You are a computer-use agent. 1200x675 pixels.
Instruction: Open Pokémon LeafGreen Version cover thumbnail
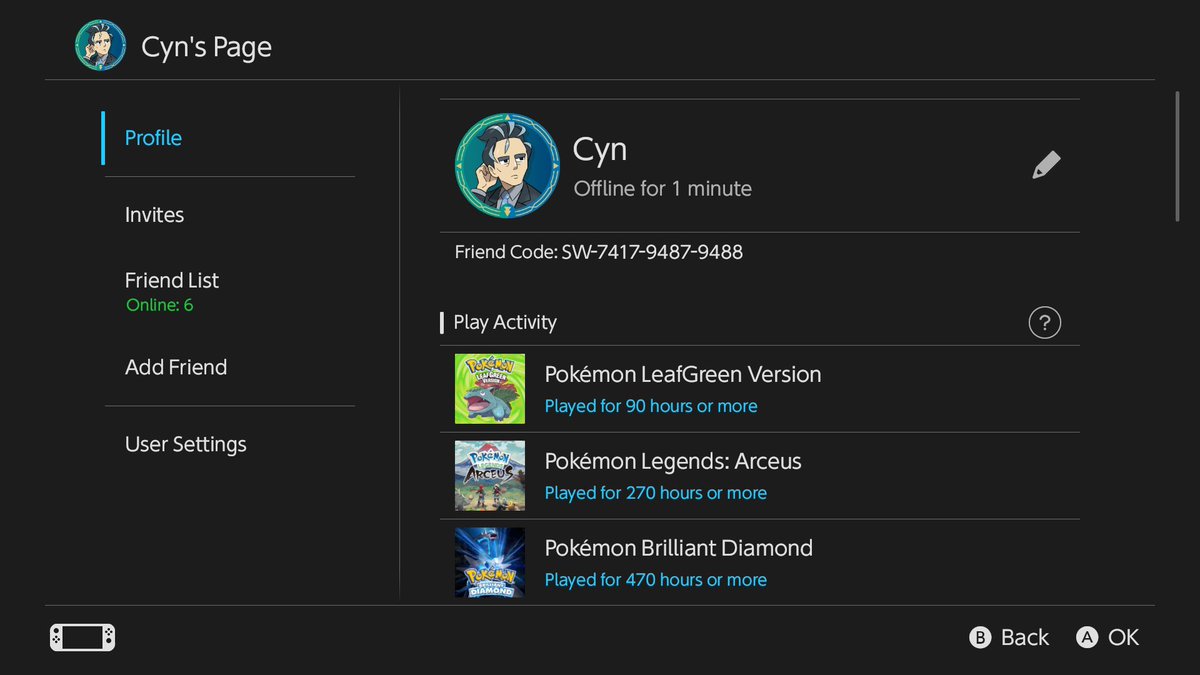tap(489, 388)
